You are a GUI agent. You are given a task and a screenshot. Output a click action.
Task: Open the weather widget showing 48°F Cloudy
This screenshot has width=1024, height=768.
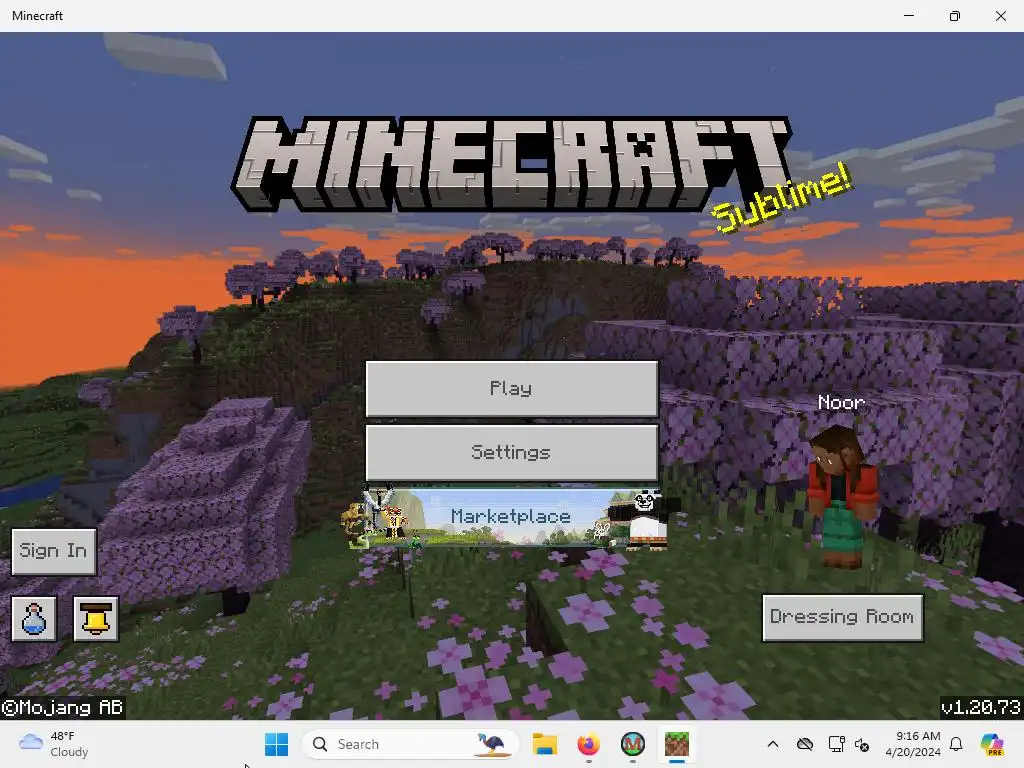point(53,744)
